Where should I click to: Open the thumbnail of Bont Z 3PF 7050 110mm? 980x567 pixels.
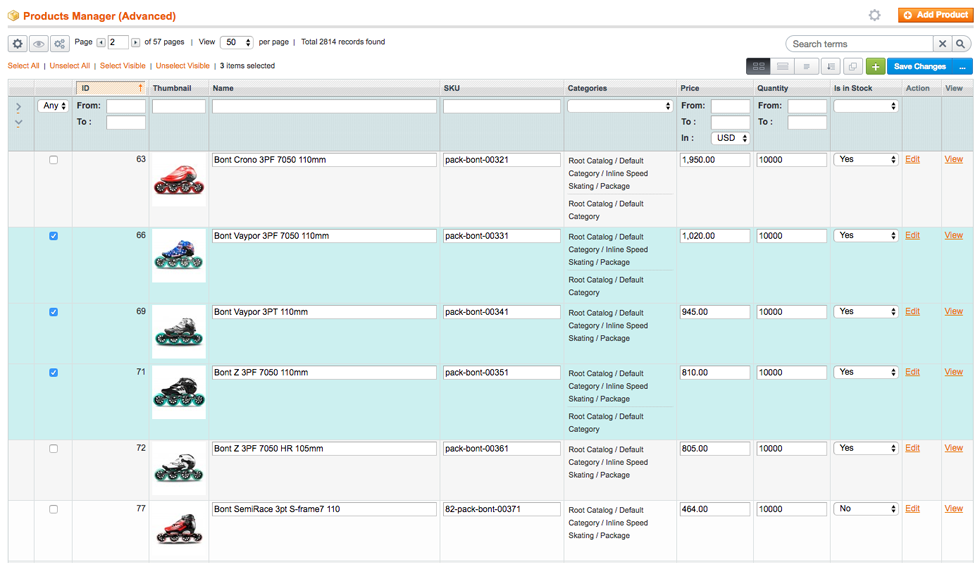click(179, 392)
